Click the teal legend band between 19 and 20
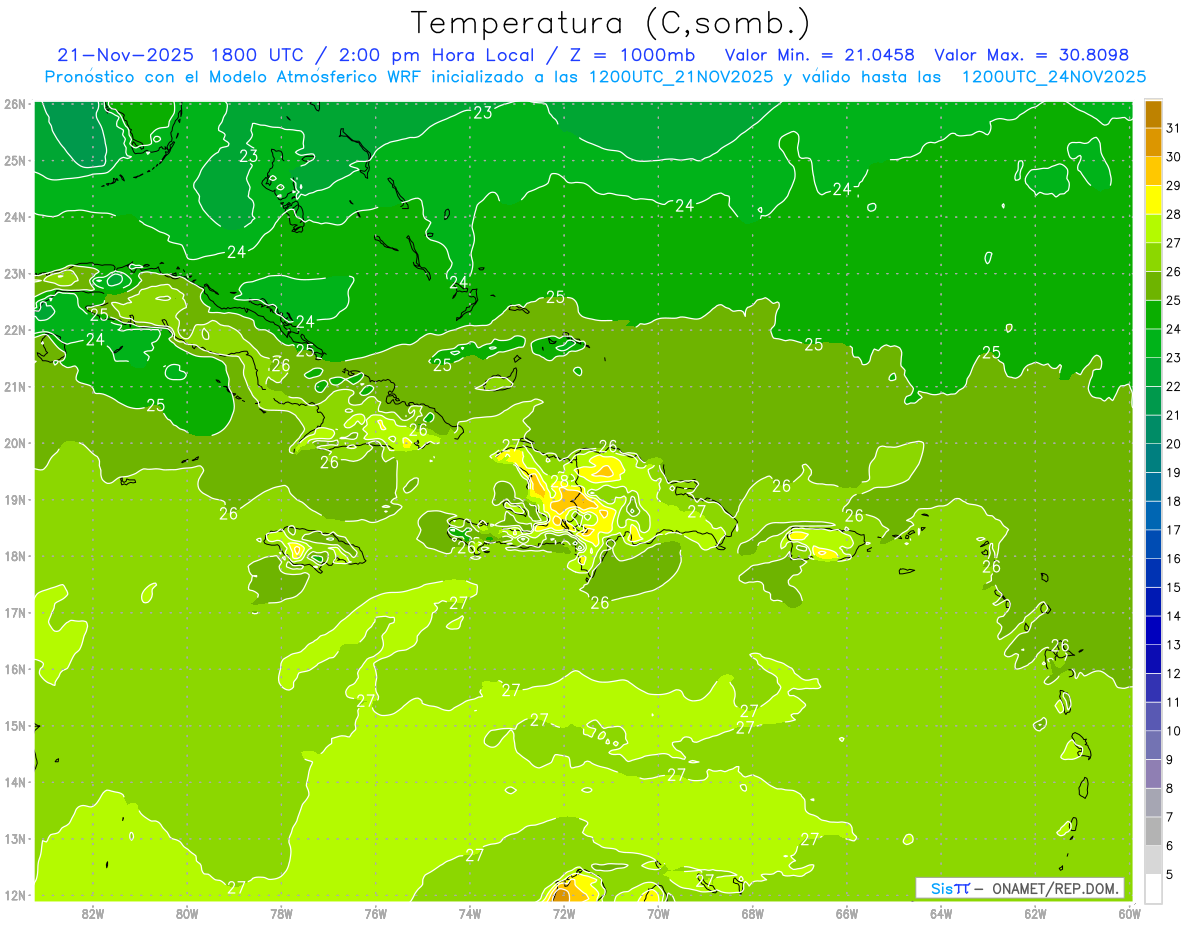 [x=1153, y=458]
